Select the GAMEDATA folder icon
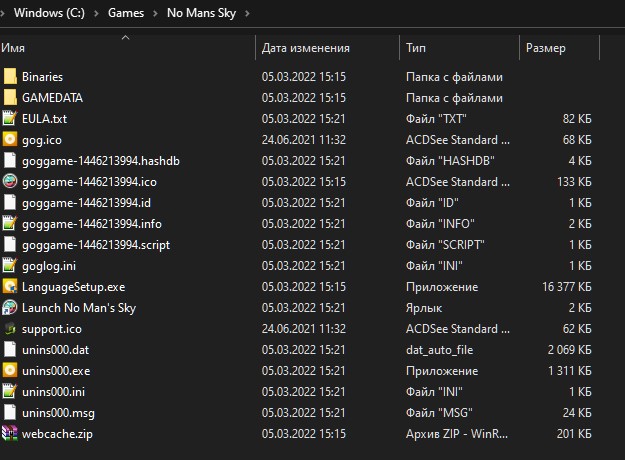 pos(10,98)
